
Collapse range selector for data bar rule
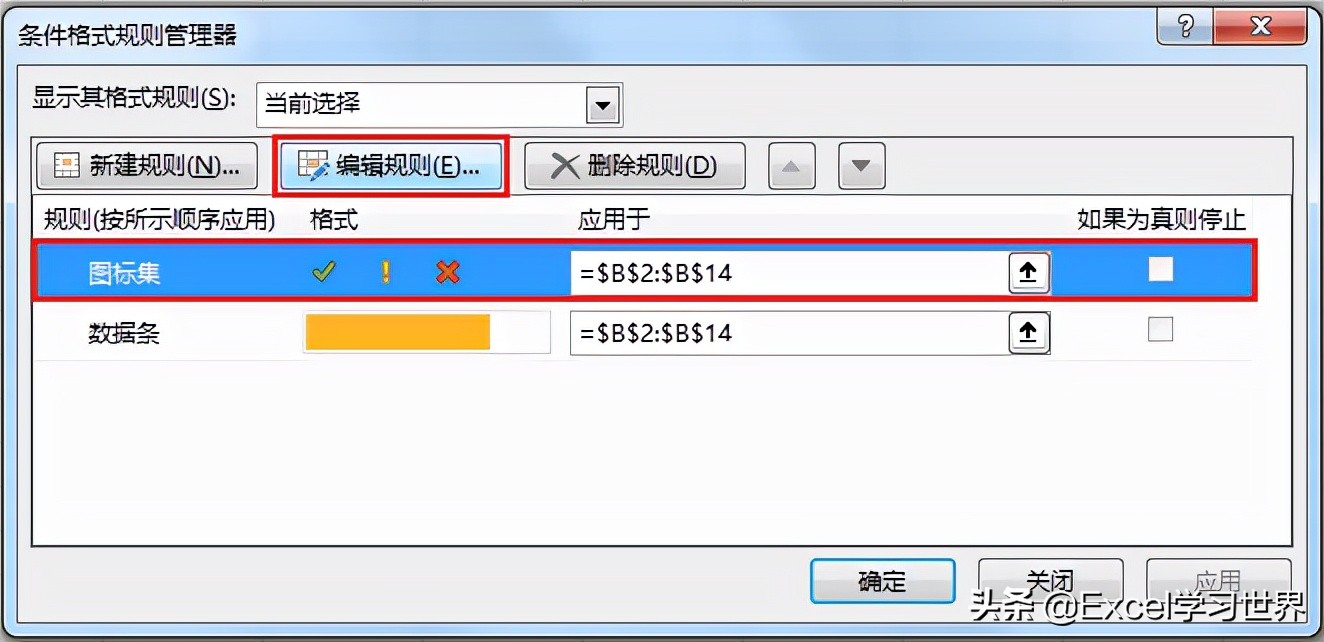coord(1028,333)
